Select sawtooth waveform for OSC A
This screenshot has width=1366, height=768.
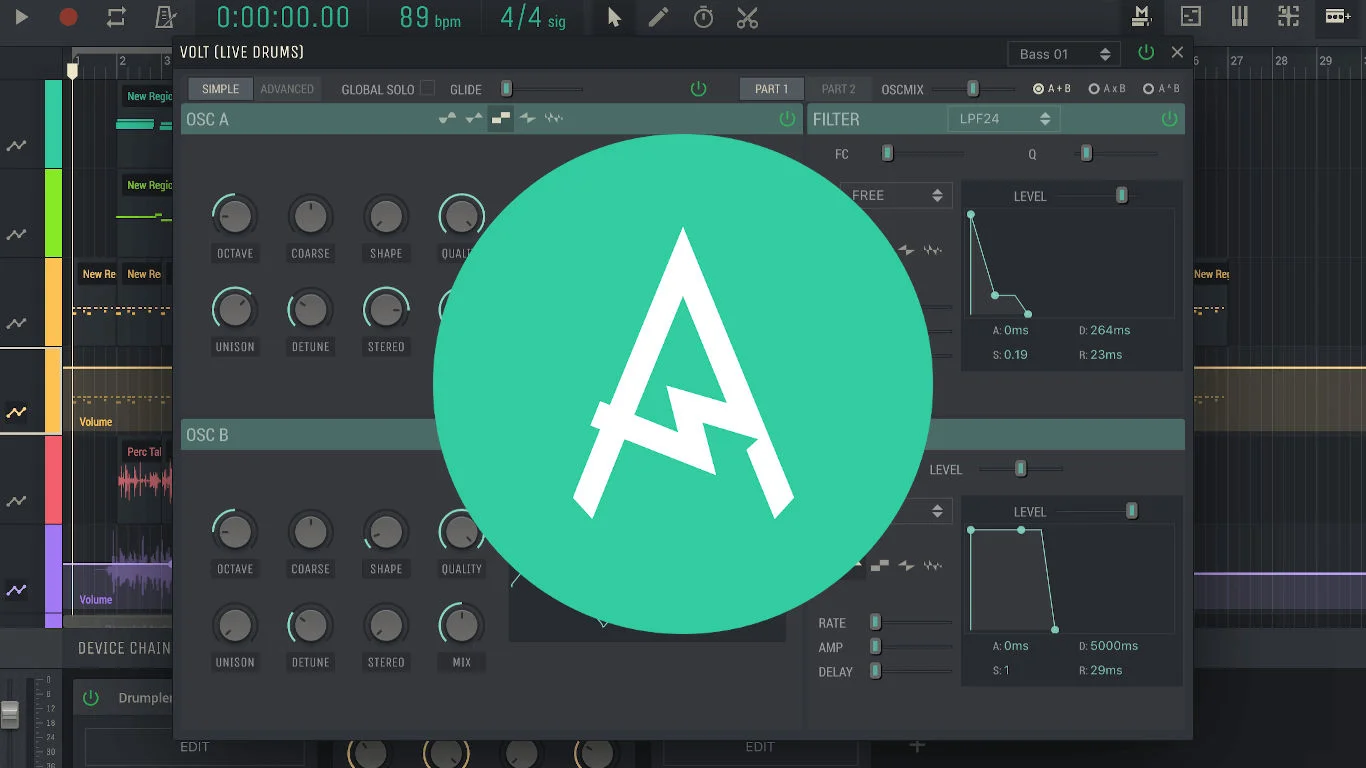point(527,119)
